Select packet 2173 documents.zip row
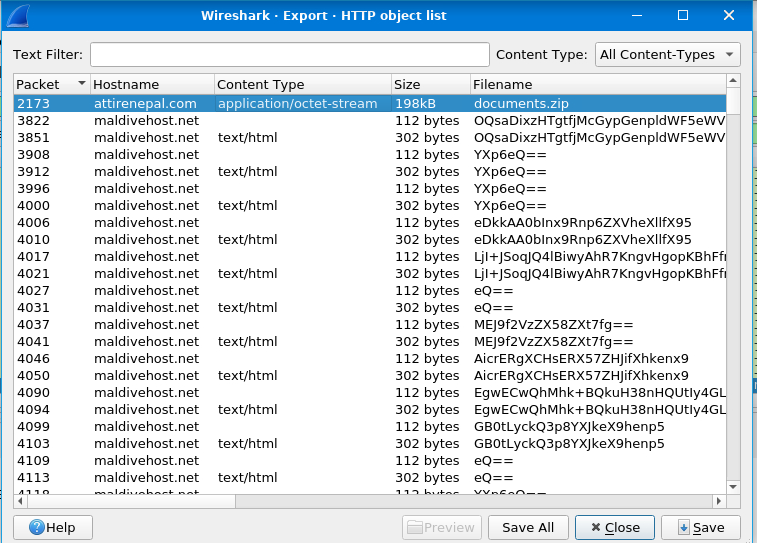 click(370, 103)
